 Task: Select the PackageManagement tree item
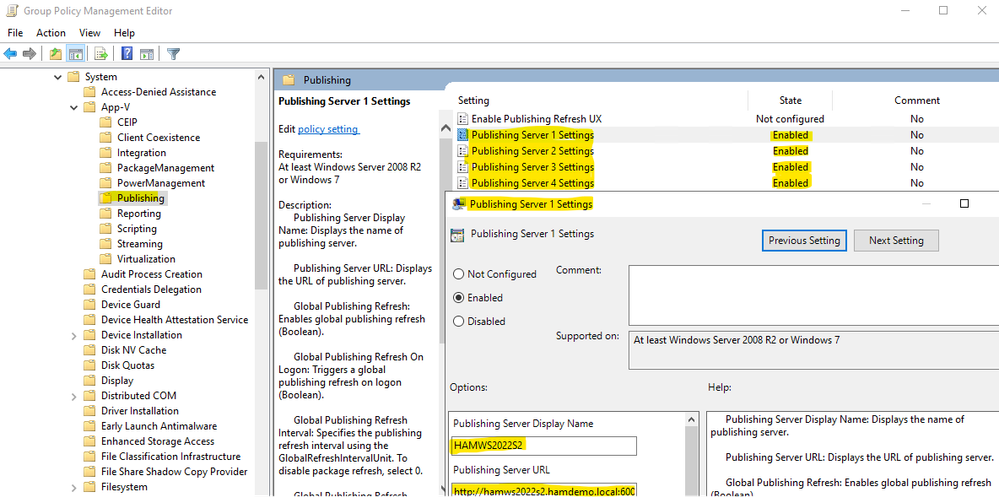(165, 168)
